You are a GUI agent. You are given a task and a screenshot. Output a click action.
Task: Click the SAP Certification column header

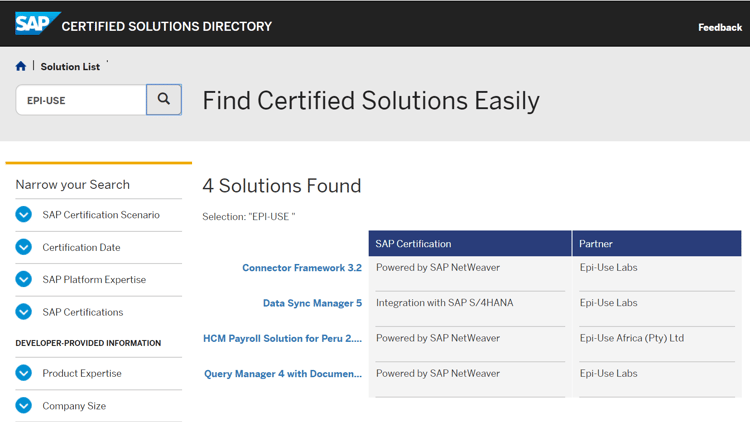[470, 244]
